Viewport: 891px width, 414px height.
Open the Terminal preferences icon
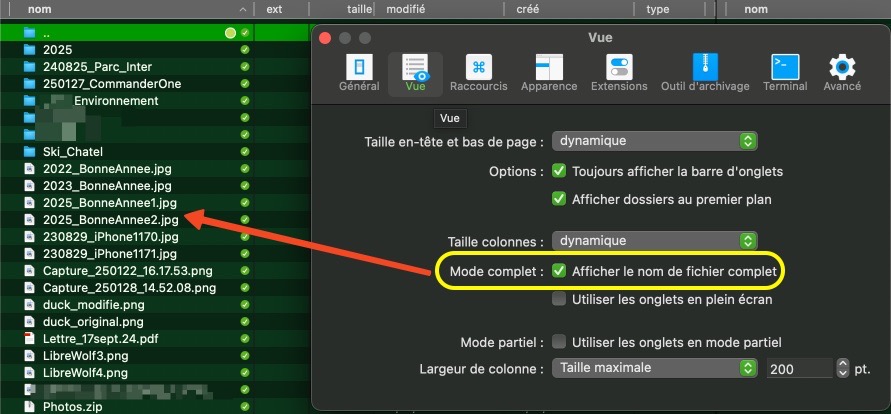(x=784, y=69)
